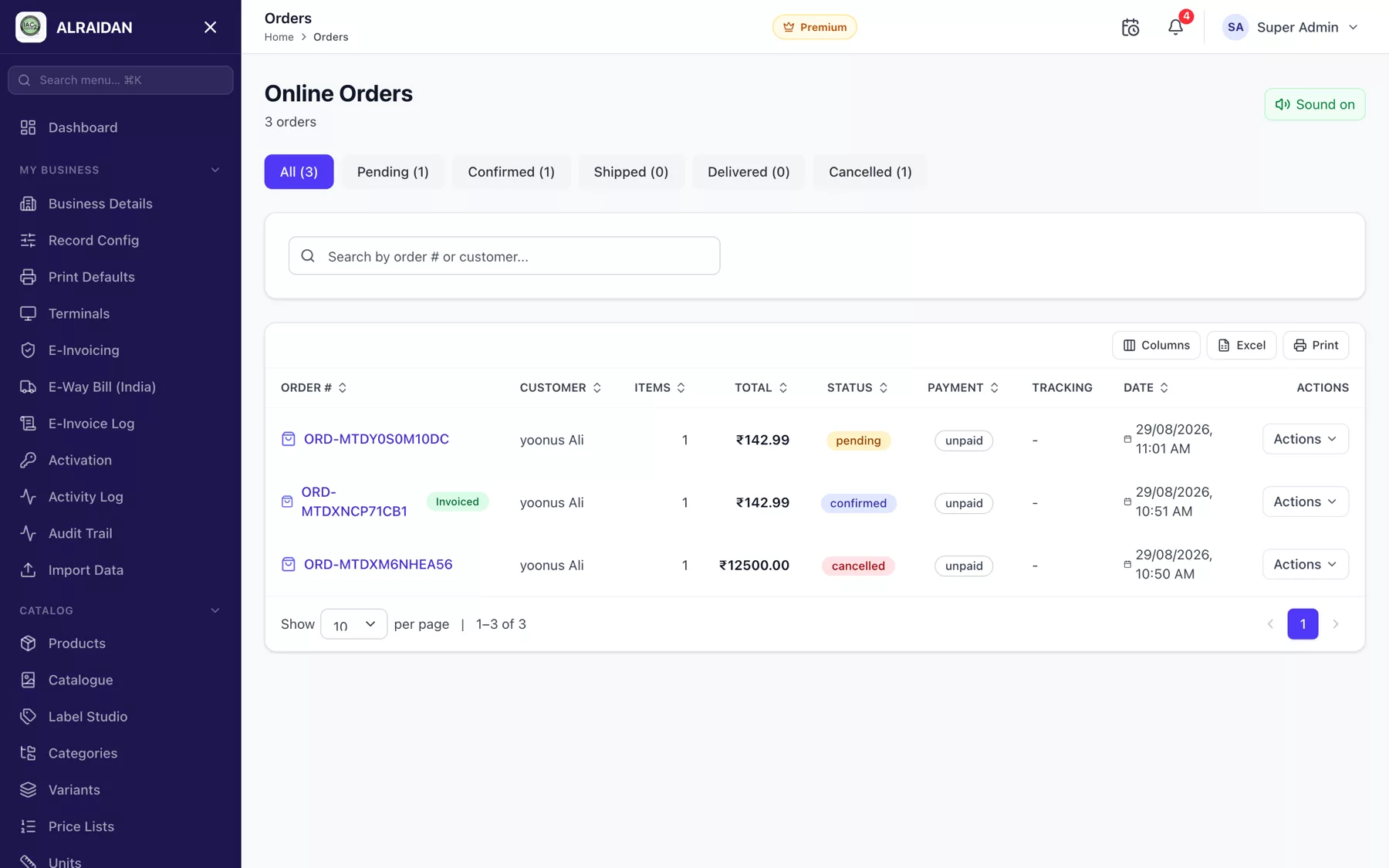Switch to the Delivered (0) tab

click(749, 172)
